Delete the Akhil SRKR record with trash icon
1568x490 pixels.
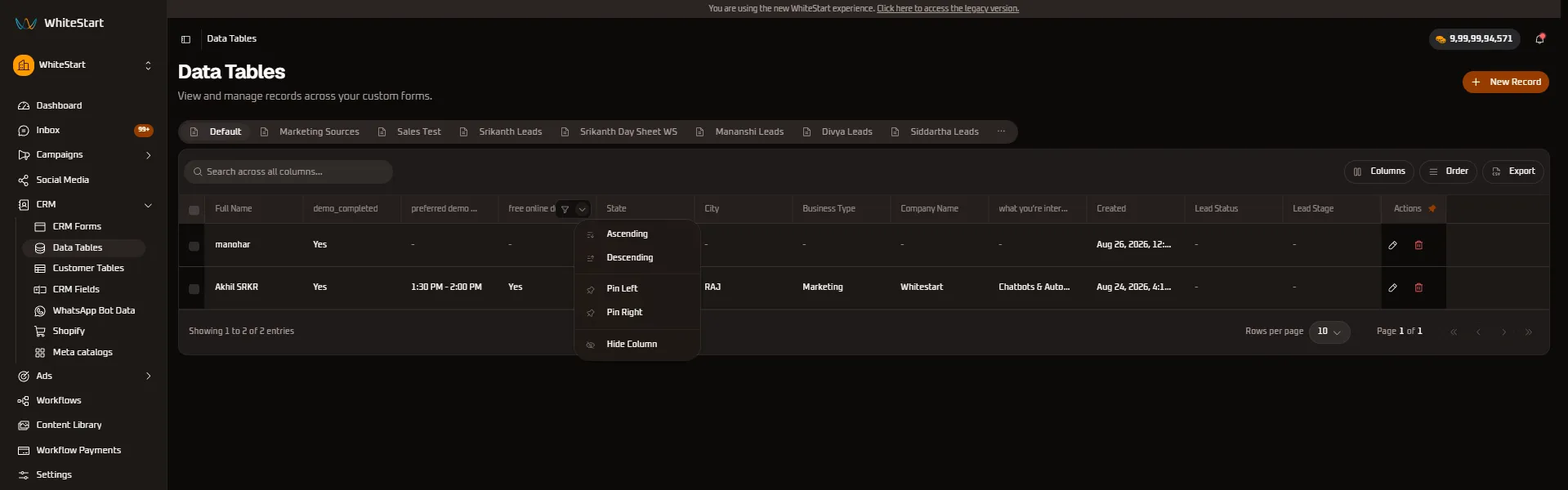[1418, 287]
